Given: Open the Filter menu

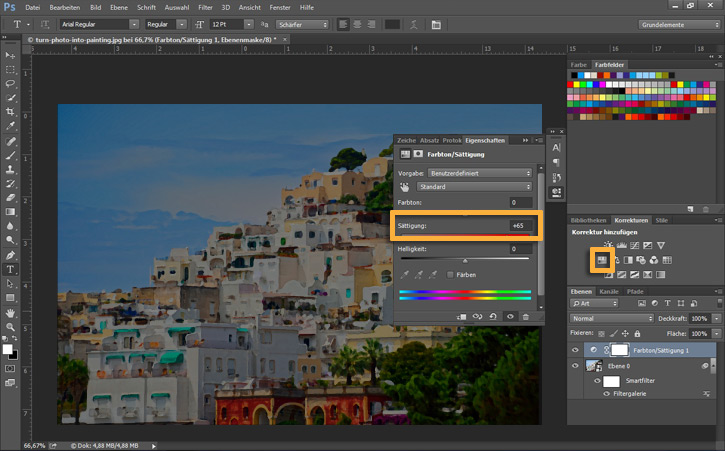Looking at the screenshot, I should [205, 7].
